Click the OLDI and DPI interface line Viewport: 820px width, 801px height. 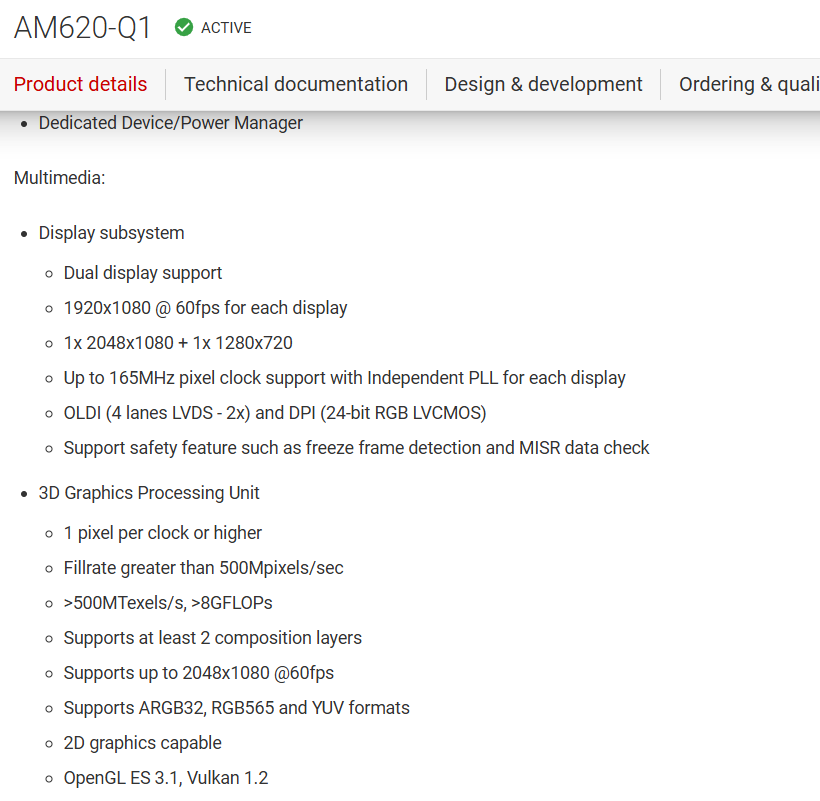(275, 413)
